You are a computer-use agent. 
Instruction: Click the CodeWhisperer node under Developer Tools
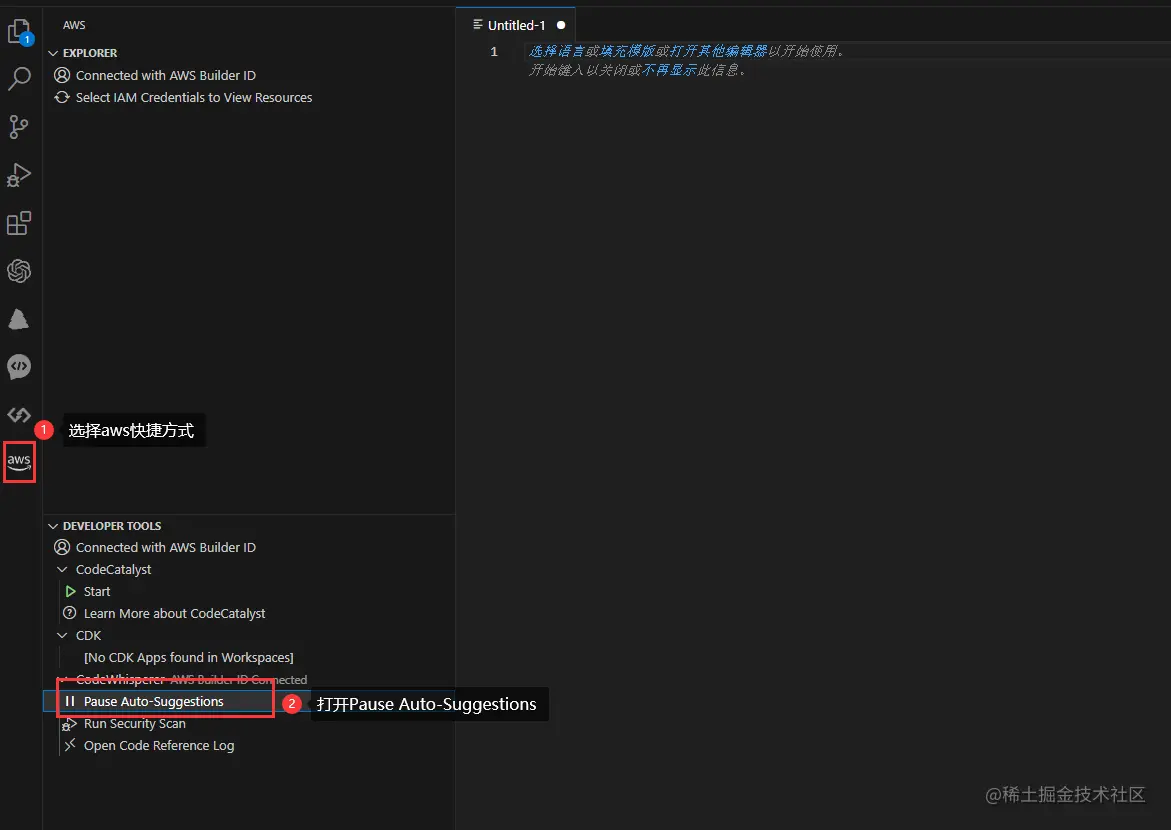click(x=119, y=680)
